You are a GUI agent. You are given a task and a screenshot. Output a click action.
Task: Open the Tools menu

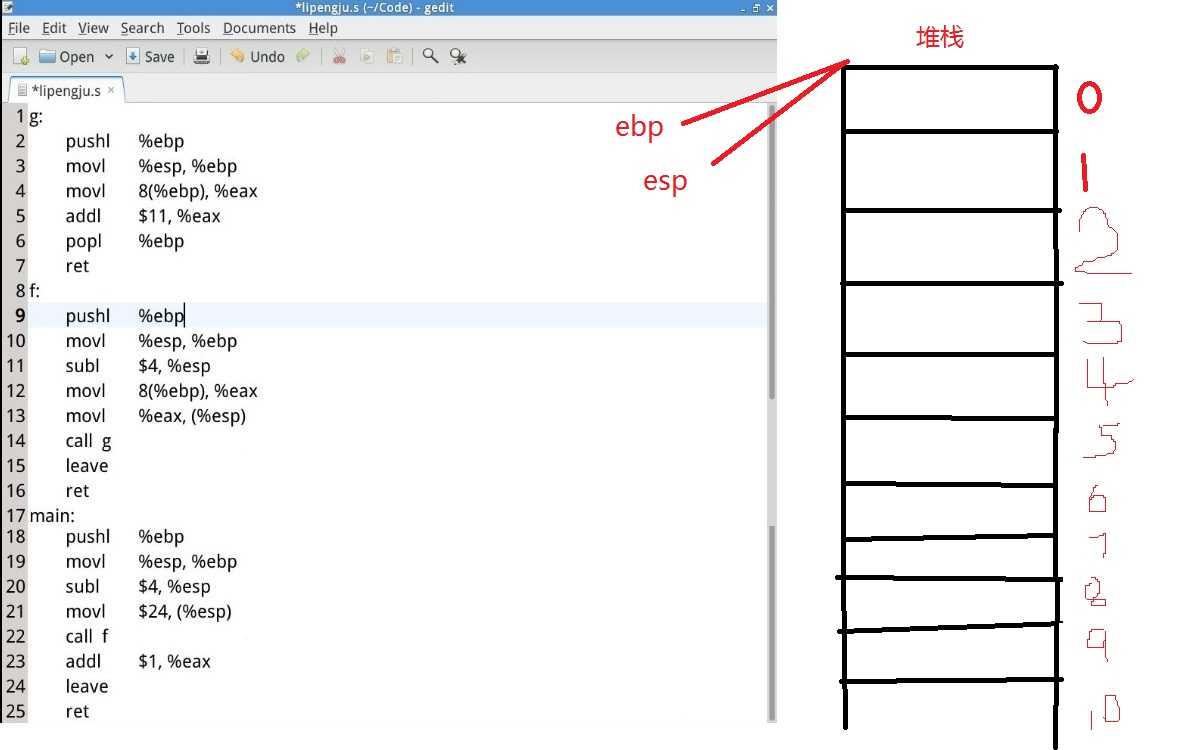click(193, 28)
